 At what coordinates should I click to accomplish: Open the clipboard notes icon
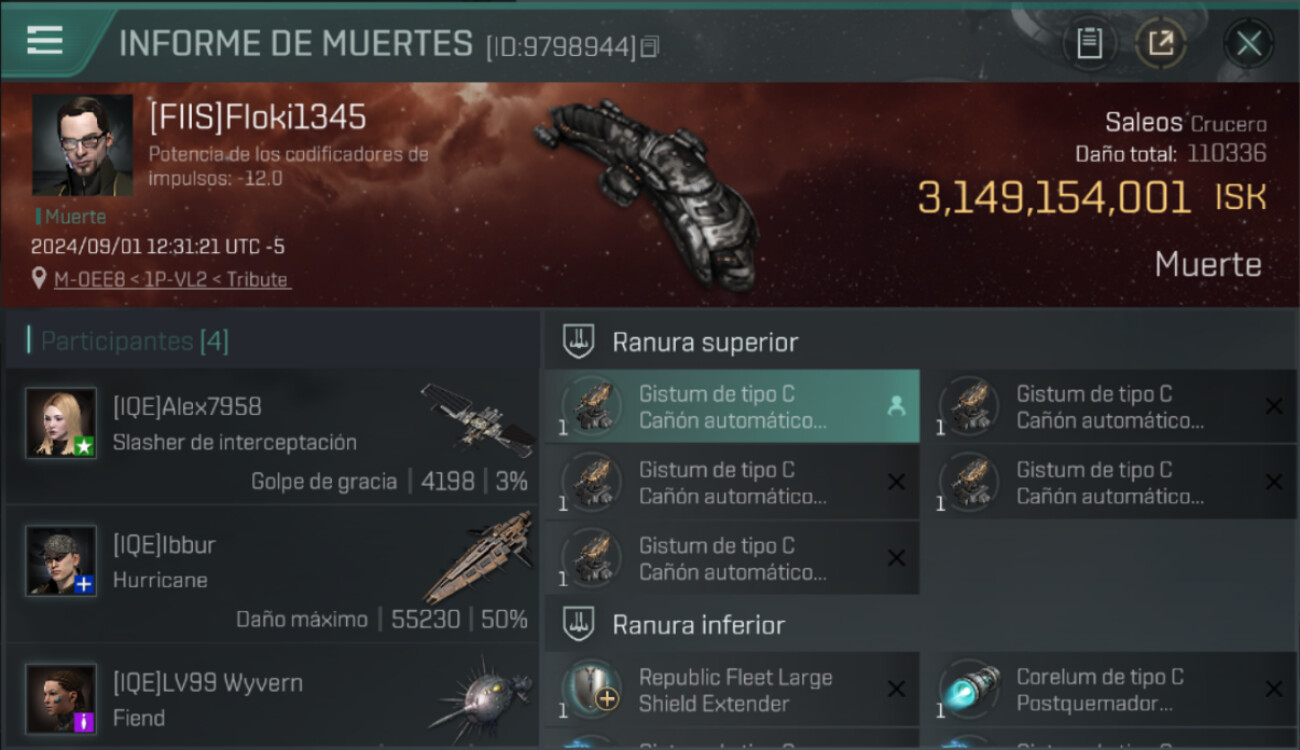pyautogui.click(x=1089, y=44)
